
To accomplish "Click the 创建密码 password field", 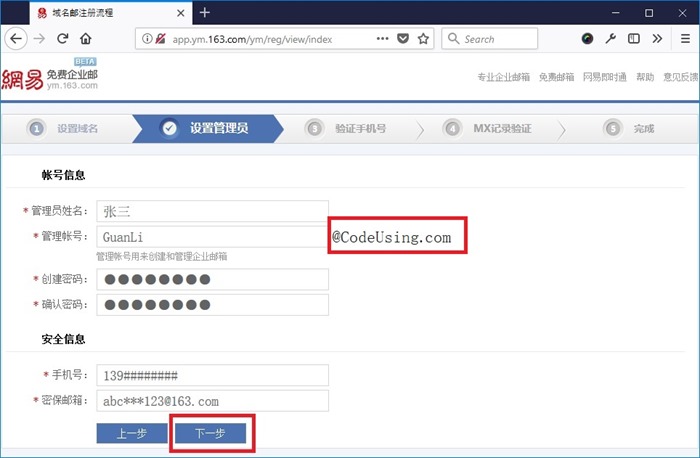I will pos(212,279).
